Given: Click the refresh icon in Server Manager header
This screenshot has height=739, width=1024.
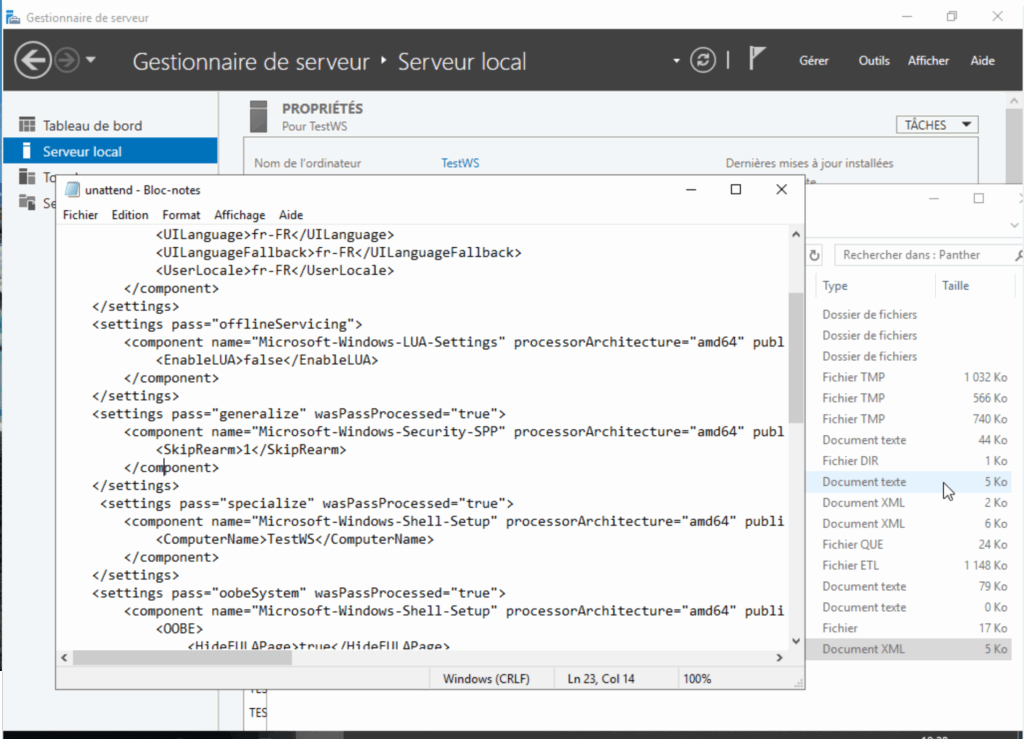Looking at the screenshot, I should point(704,60).
